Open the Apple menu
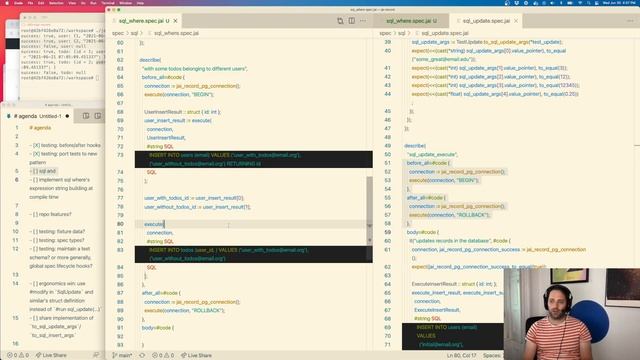The image size is (640, 360). [x=7, y=3]
